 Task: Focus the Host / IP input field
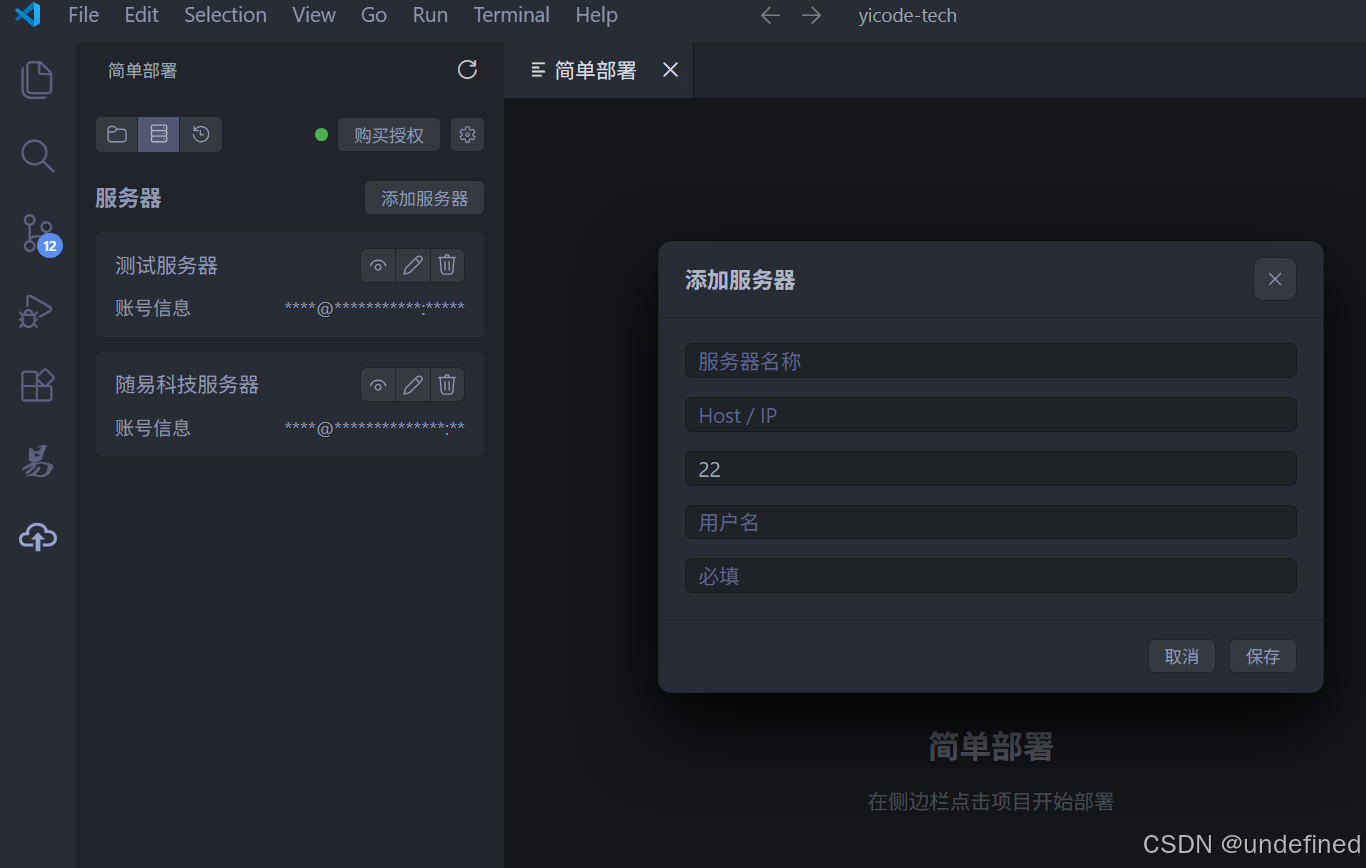[x=991, y=415]
